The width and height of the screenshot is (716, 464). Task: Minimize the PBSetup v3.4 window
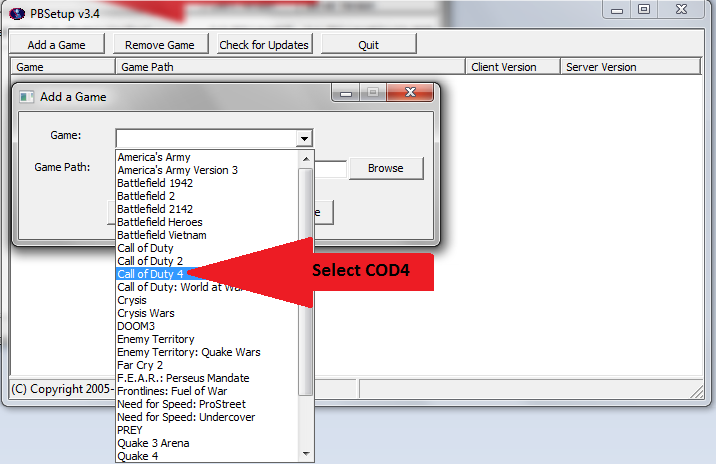[617, 10]
